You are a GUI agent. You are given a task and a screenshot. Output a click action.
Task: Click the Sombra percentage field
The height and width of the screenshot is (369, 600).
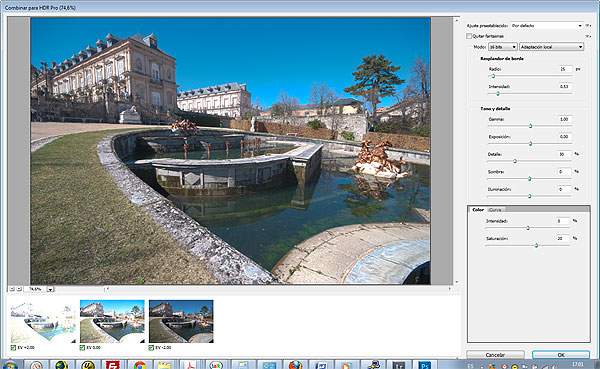coord(564,172)
